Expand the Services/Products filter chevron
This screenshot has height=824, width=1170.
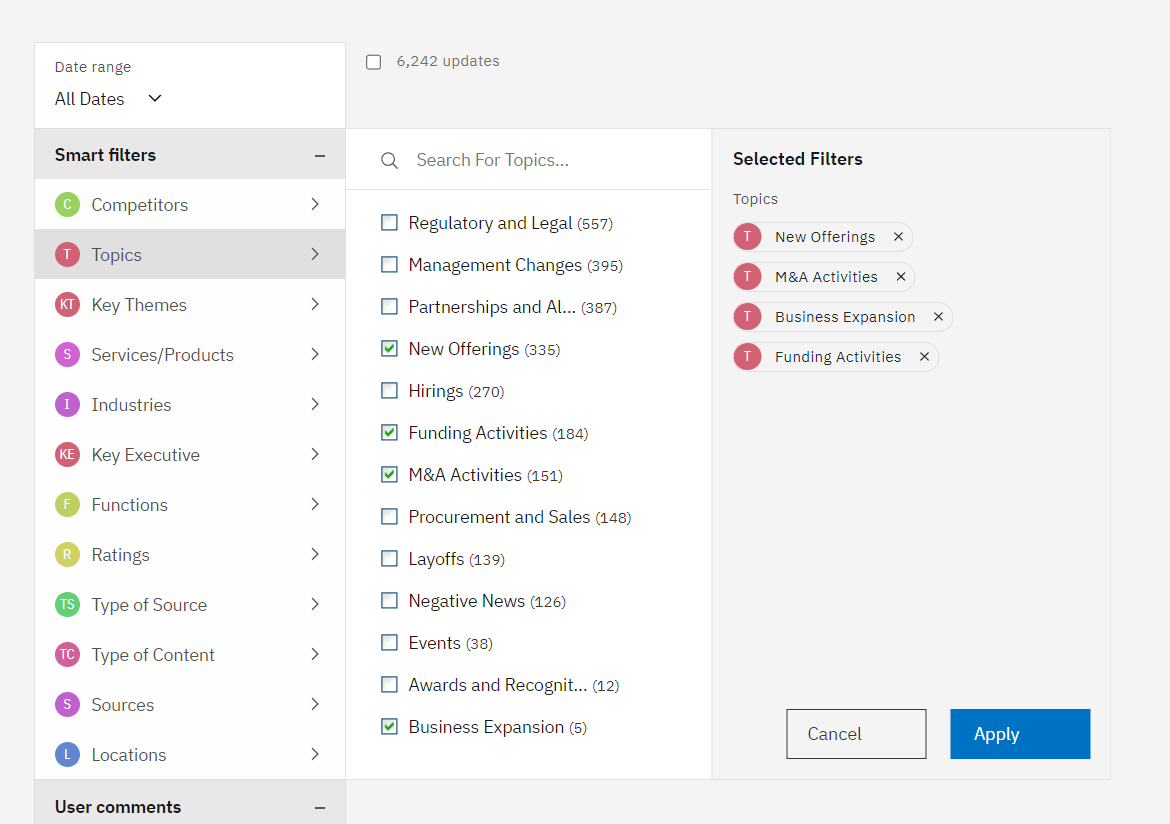click(315, 355)
